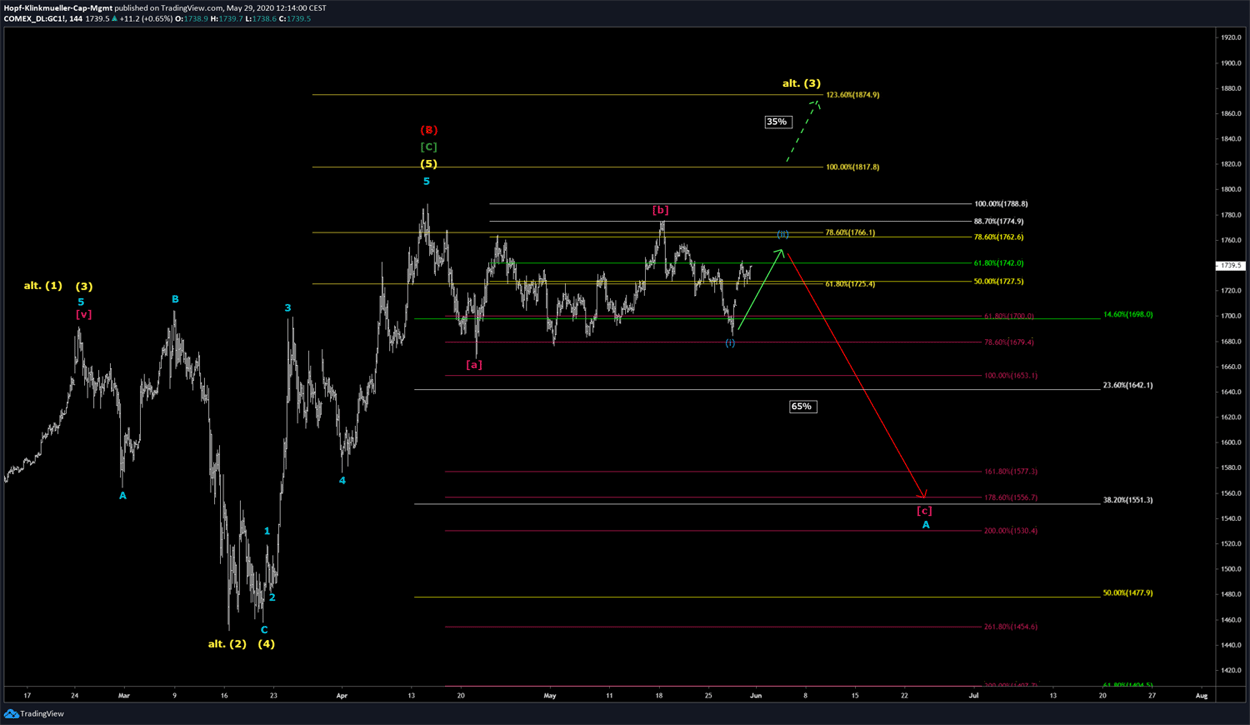Select the red (B) wave label

coord(428,130)
